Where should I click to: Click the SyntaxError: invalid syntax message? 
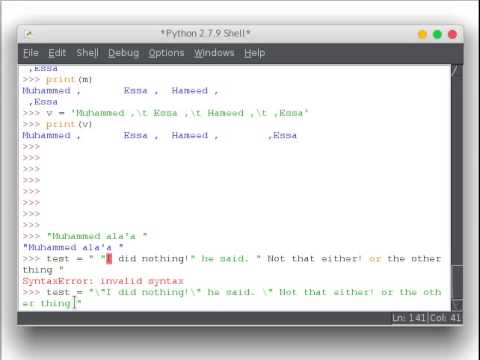(103, 281)
